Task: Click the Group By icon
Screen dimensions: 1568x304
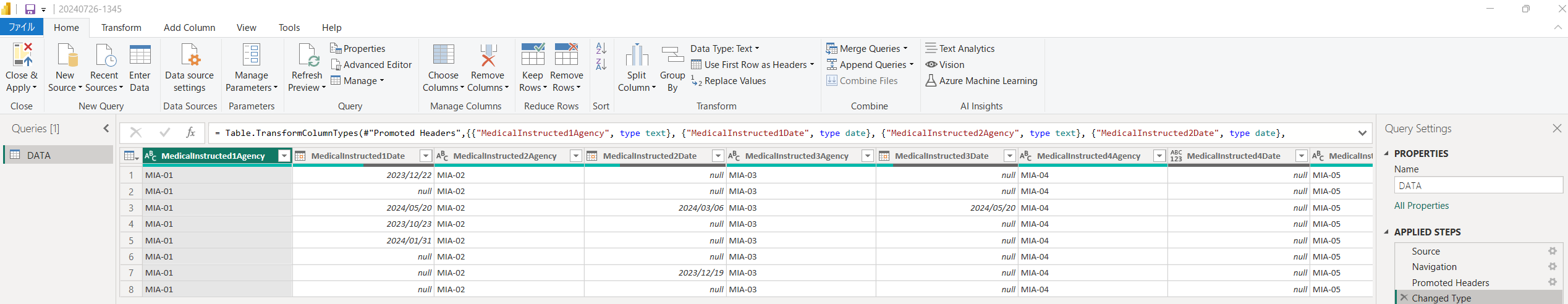Action: (672, 55)
